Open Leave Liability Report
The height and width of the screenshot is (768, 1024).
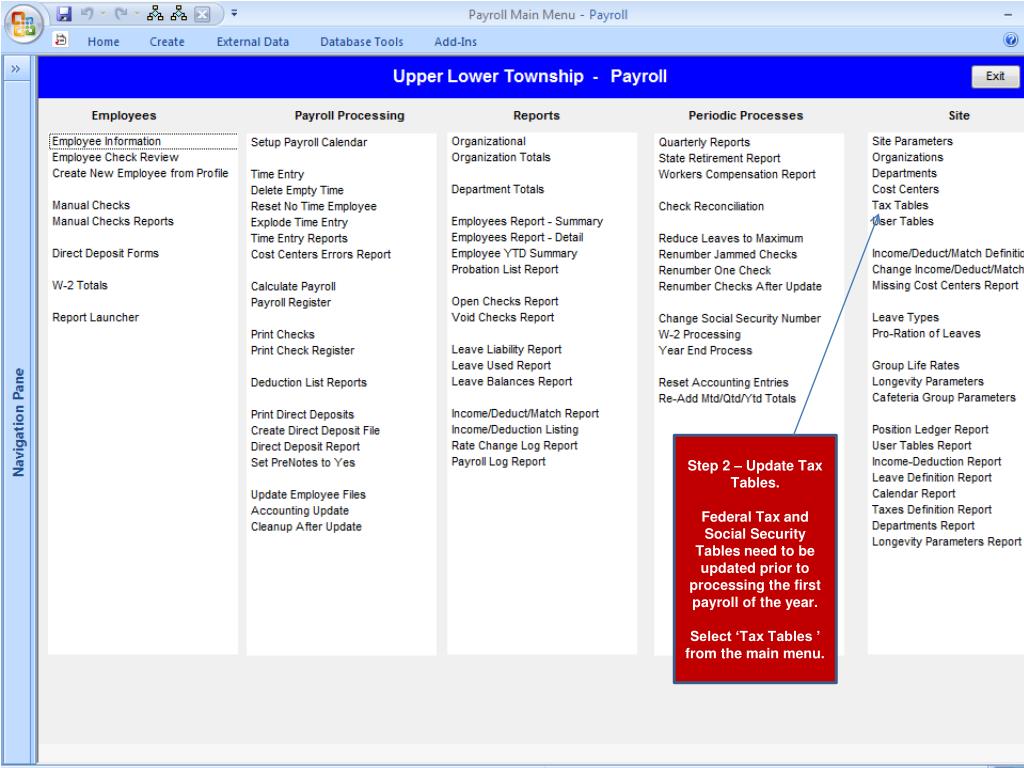pos(506,349)
